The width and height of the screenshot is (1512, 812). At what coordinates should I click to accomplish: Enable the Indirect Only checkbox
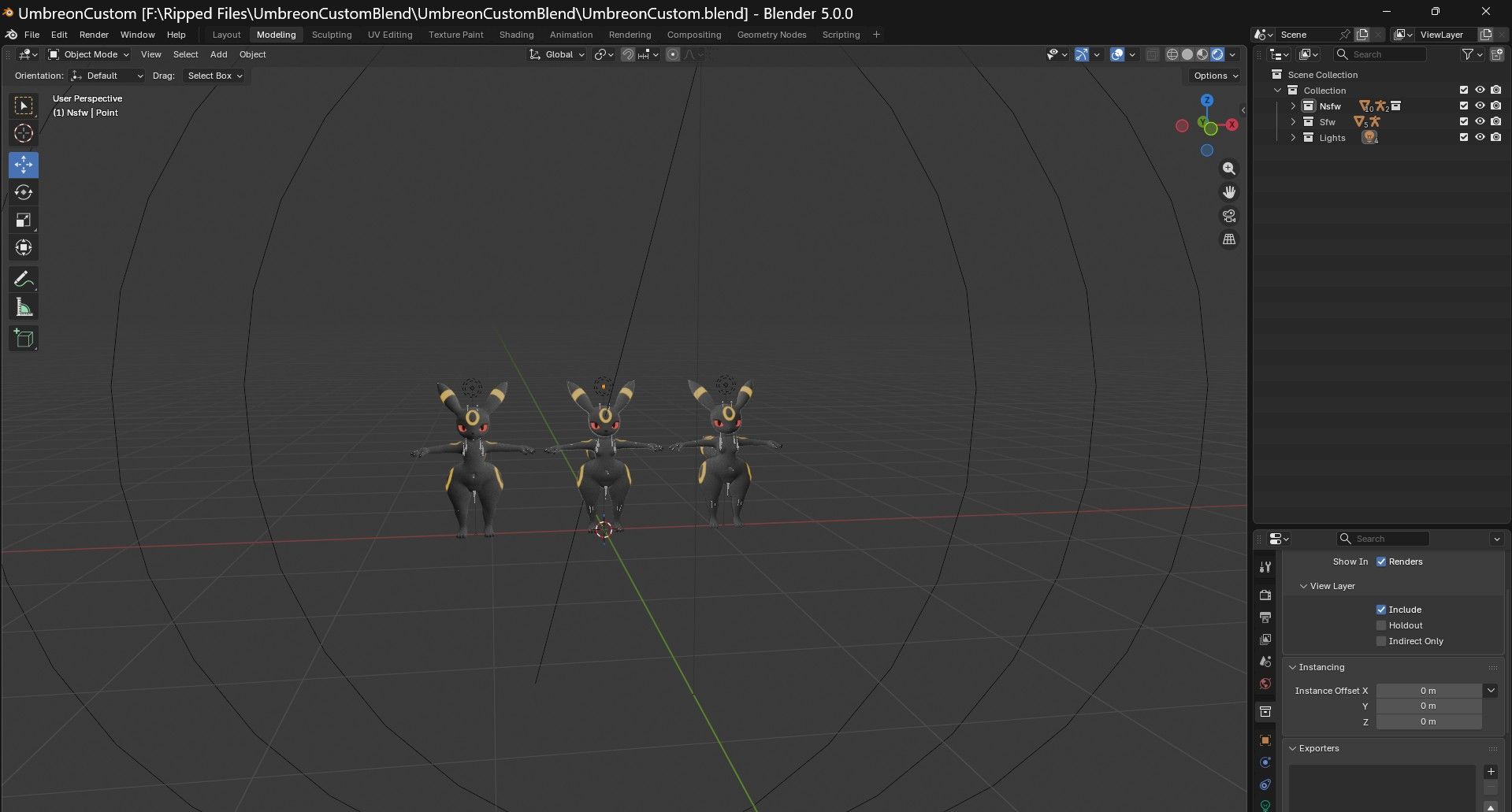pos(1381,641)
